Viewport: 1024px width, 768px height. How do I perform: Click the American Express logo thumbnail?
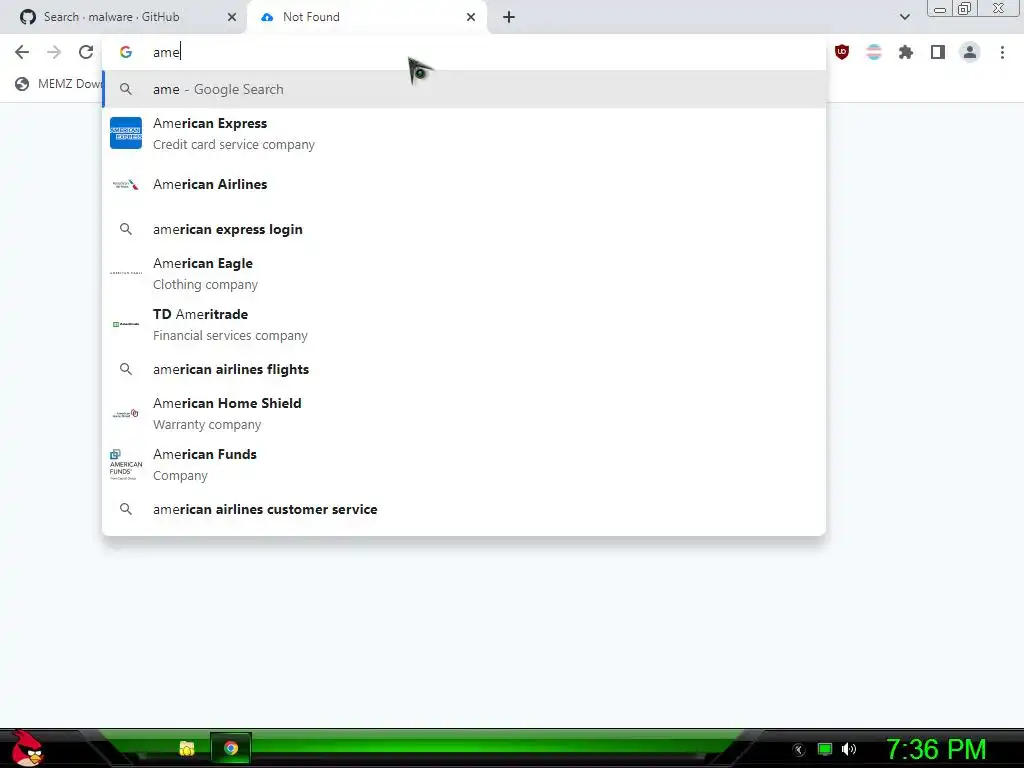pos(126,133)
